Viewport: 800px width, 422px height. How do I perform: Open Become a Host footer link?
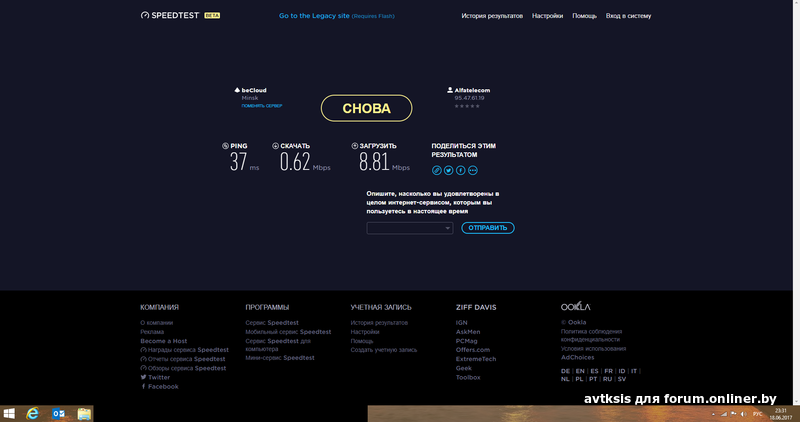[x=164, y=341]
